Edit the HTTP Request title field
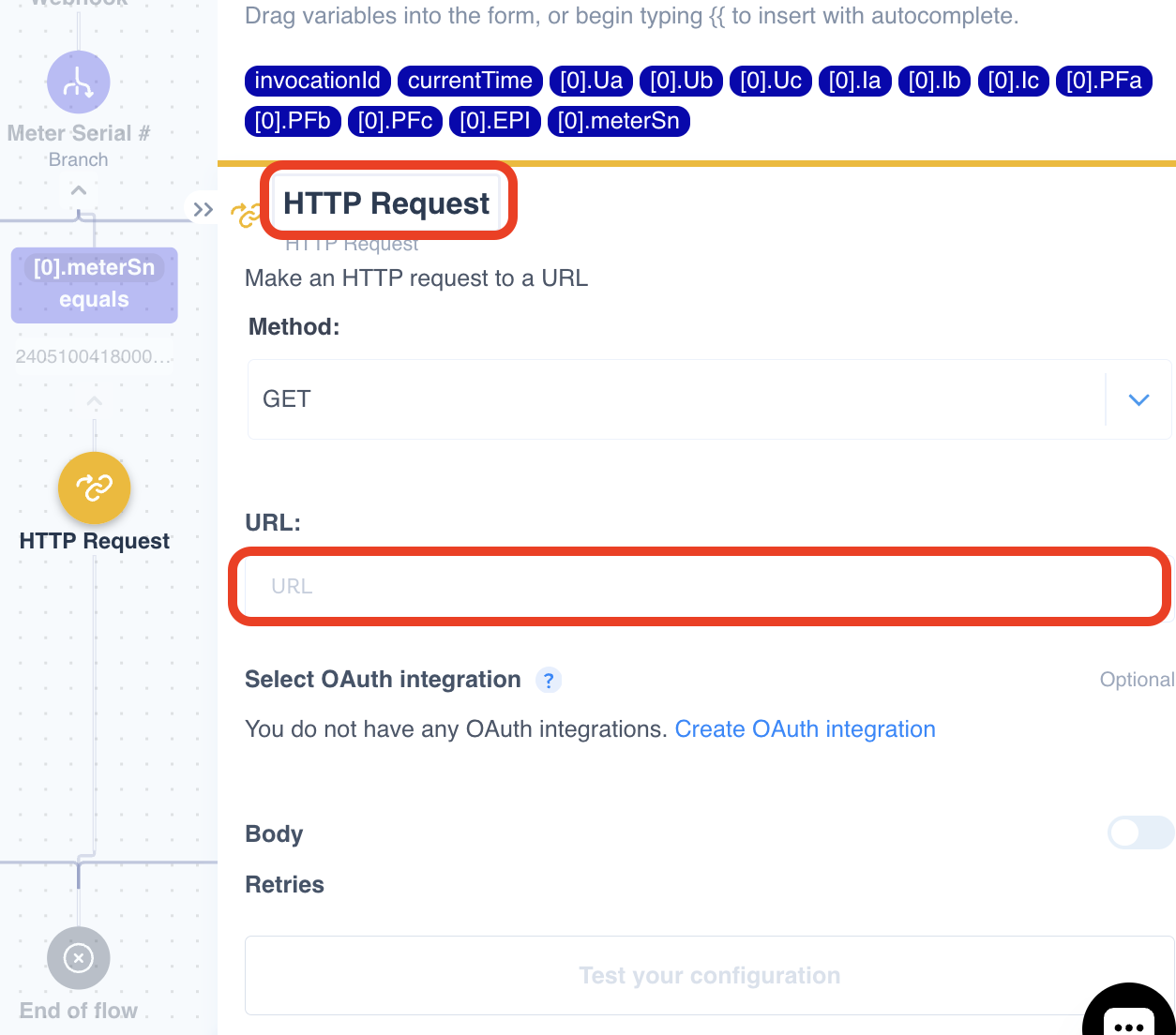 [386, 203]
